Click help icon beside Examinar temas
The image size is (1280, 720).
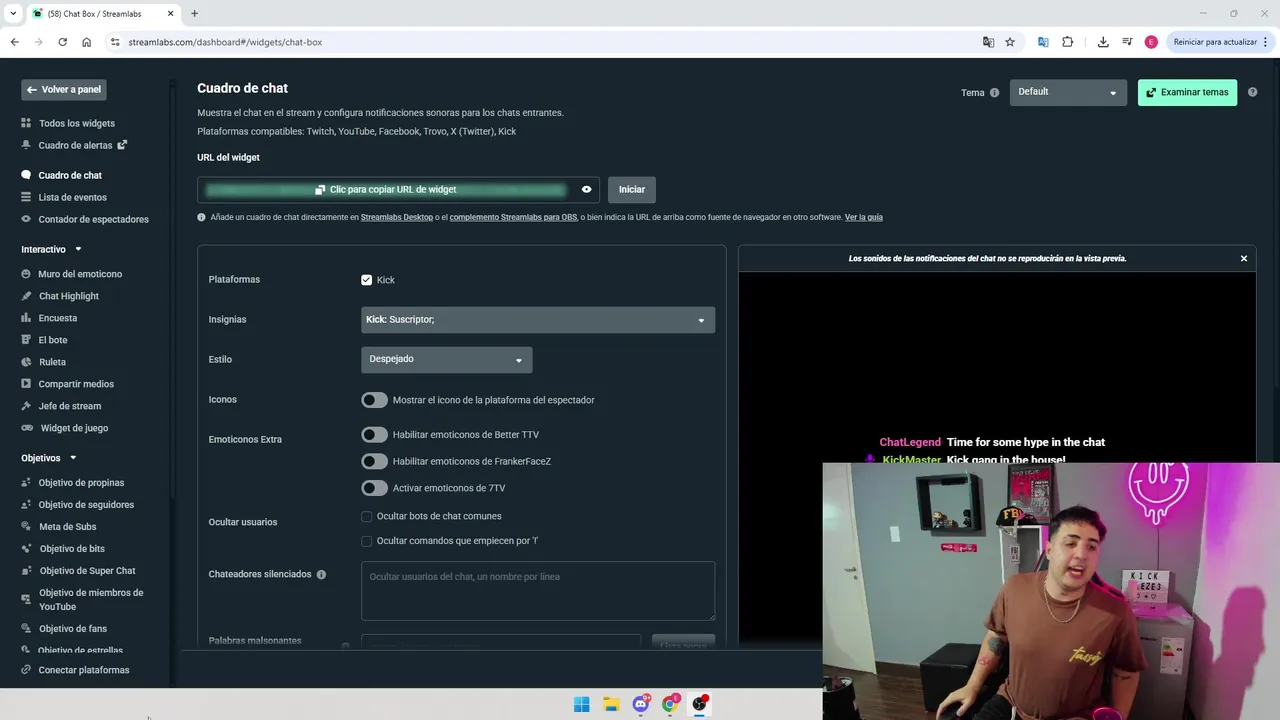pos(1252,92)
